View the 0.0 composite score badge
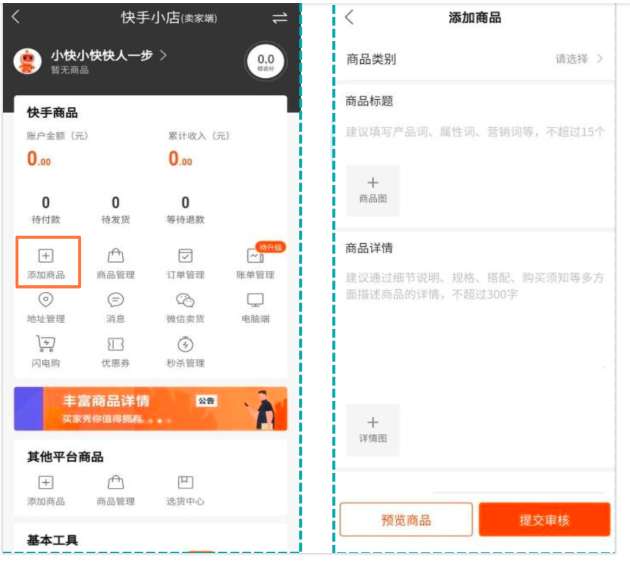 266,61
